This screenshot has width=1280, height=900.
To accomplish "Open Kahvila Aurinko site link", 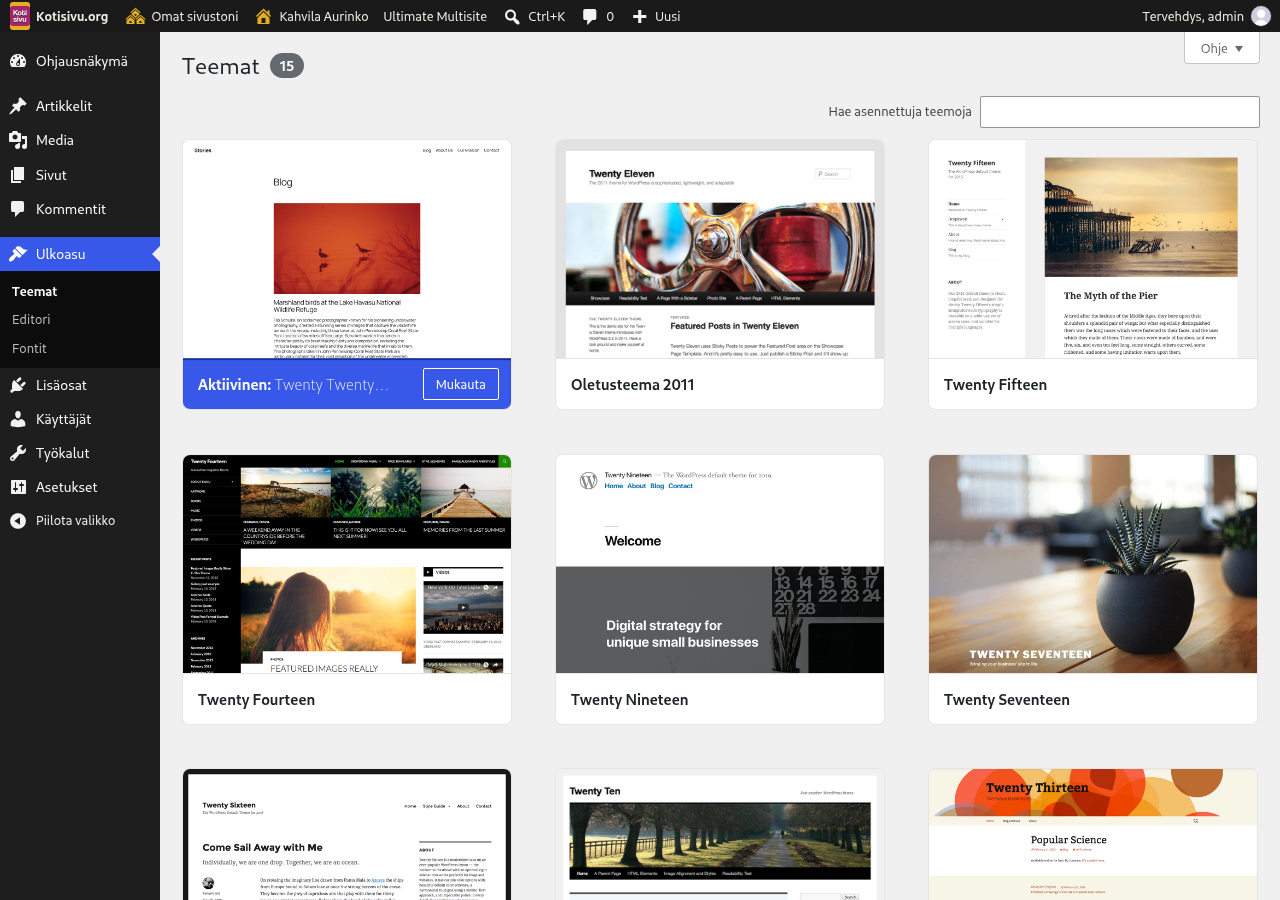I will (311, 16).
